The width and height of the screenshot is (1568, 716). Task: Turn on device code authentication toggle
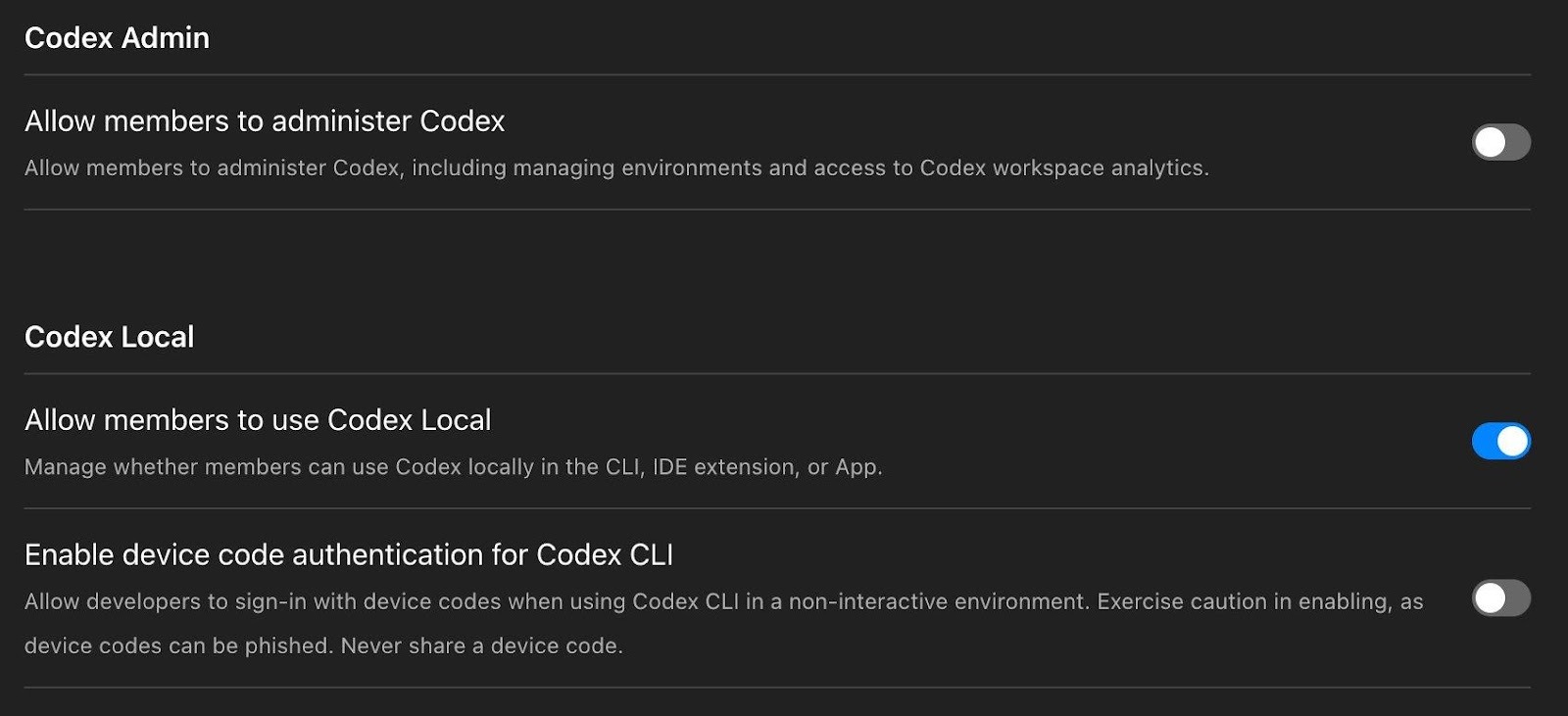point(1500,597)
